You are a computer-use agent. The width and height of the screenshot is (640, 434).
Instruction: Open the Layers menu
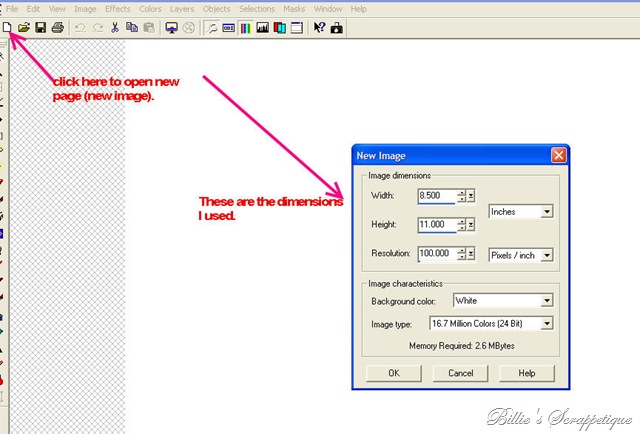click(x=182, y=9)
